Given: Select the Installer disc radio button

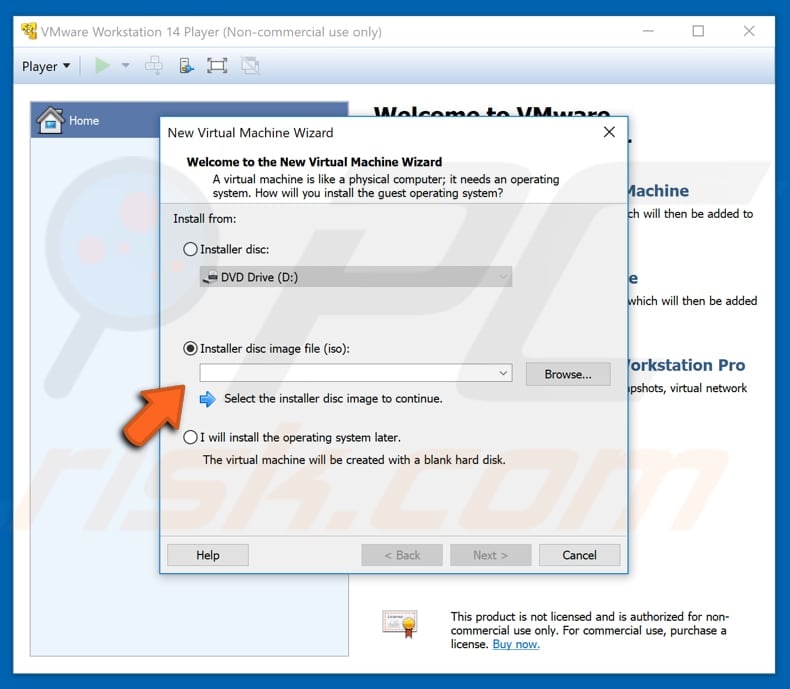Looking at the screenshot, I should 190,249.
